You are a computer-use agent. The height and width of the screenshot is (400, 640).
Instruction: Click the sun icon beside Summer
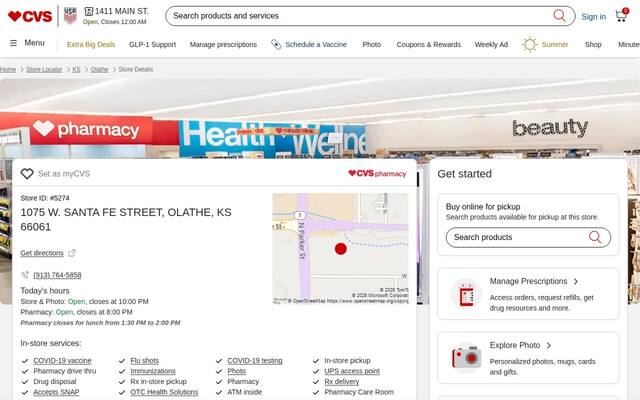[x=530, y=44]
